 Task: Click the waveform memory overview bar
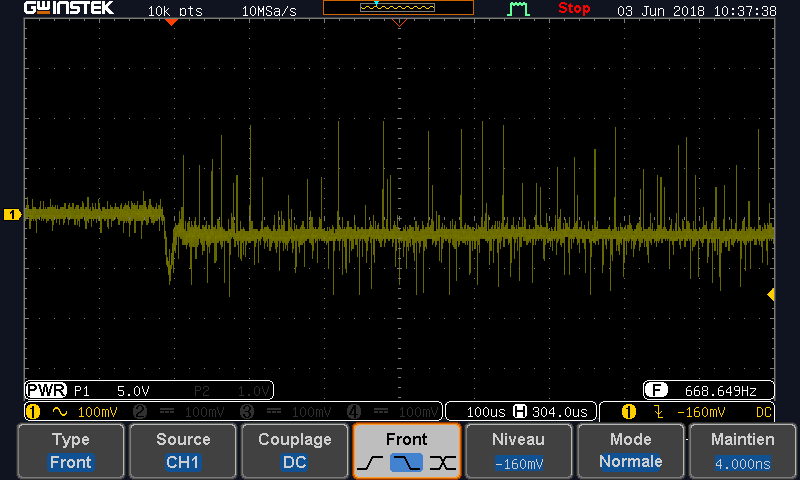coord(398,8)
